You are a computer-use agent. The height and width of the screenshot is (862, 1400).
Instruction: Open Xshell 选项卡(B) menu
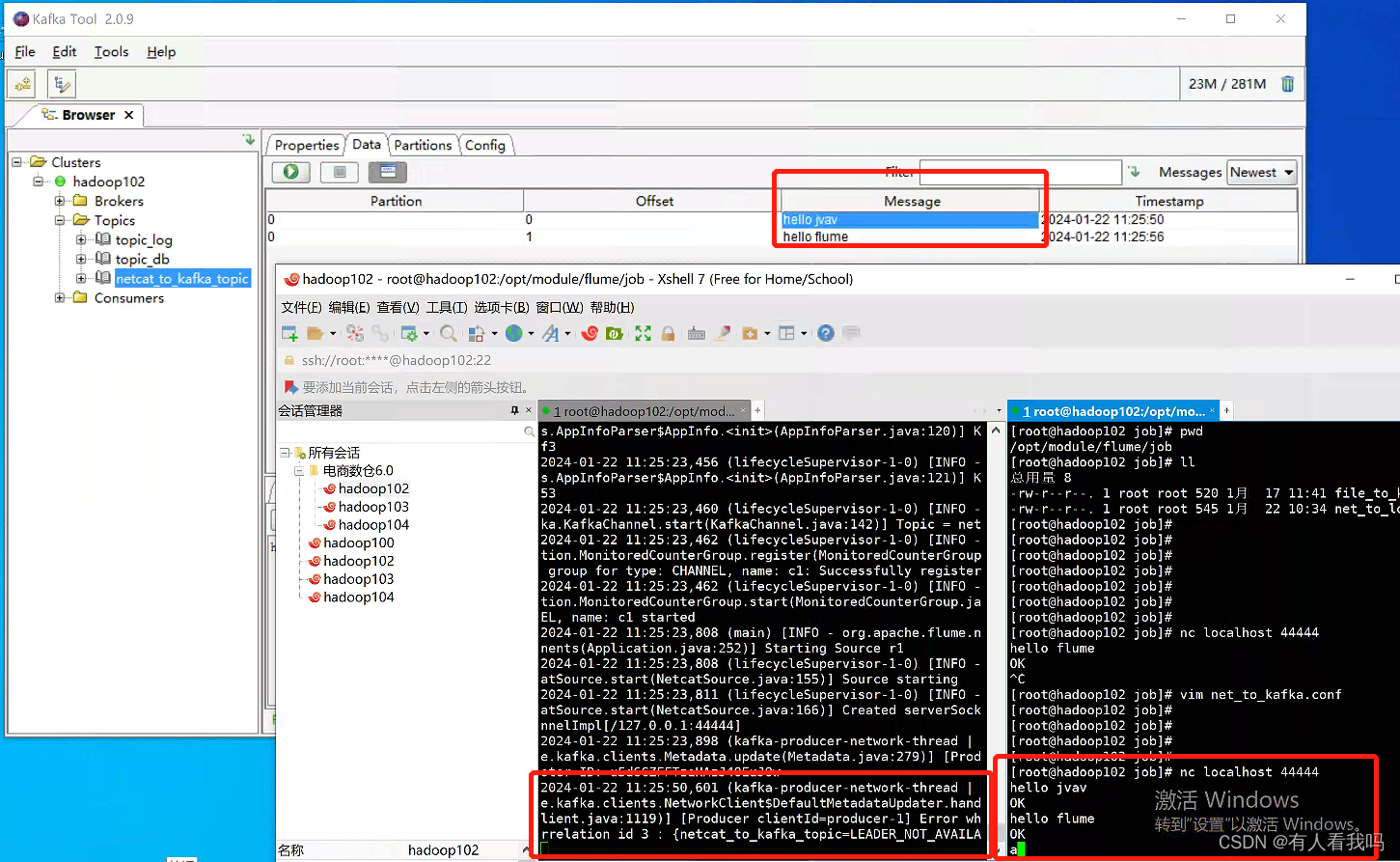501,307
